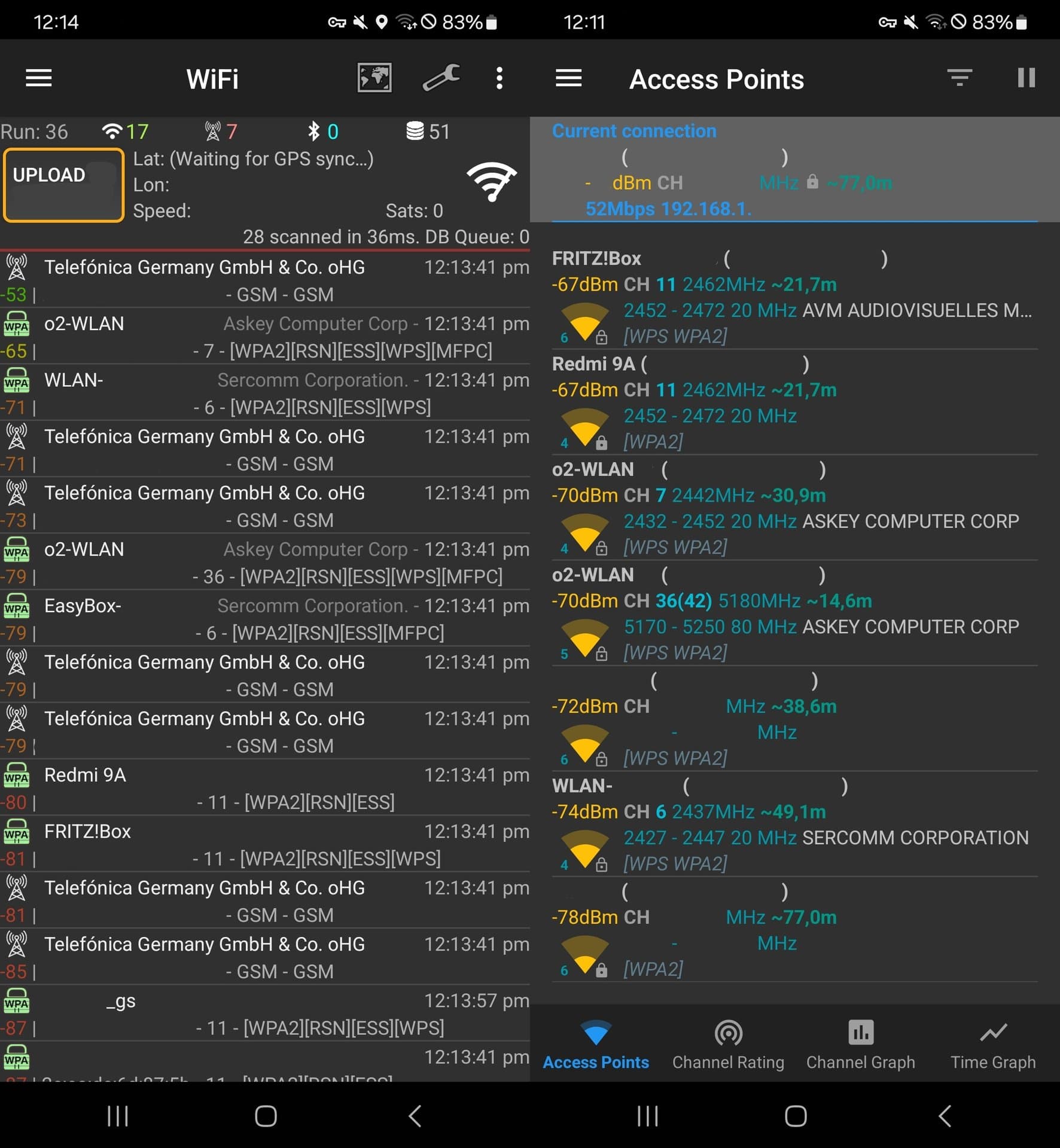
Task: Open the three-dot overflow menu
Action: pyautogui.click(x=499, y=78)
